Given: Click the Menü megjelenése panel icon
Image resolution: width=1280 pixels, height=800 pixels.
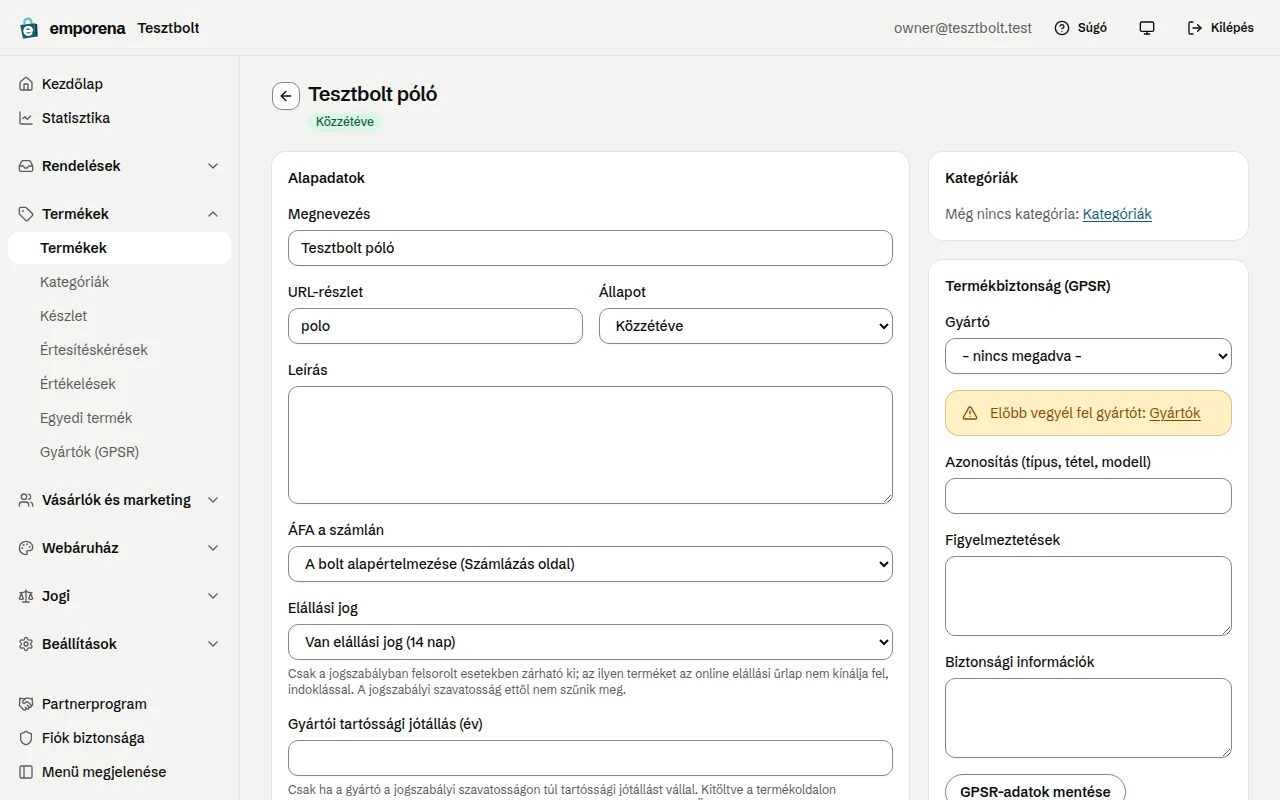Looking at the screenshot, I should click(x=26, y=772).
